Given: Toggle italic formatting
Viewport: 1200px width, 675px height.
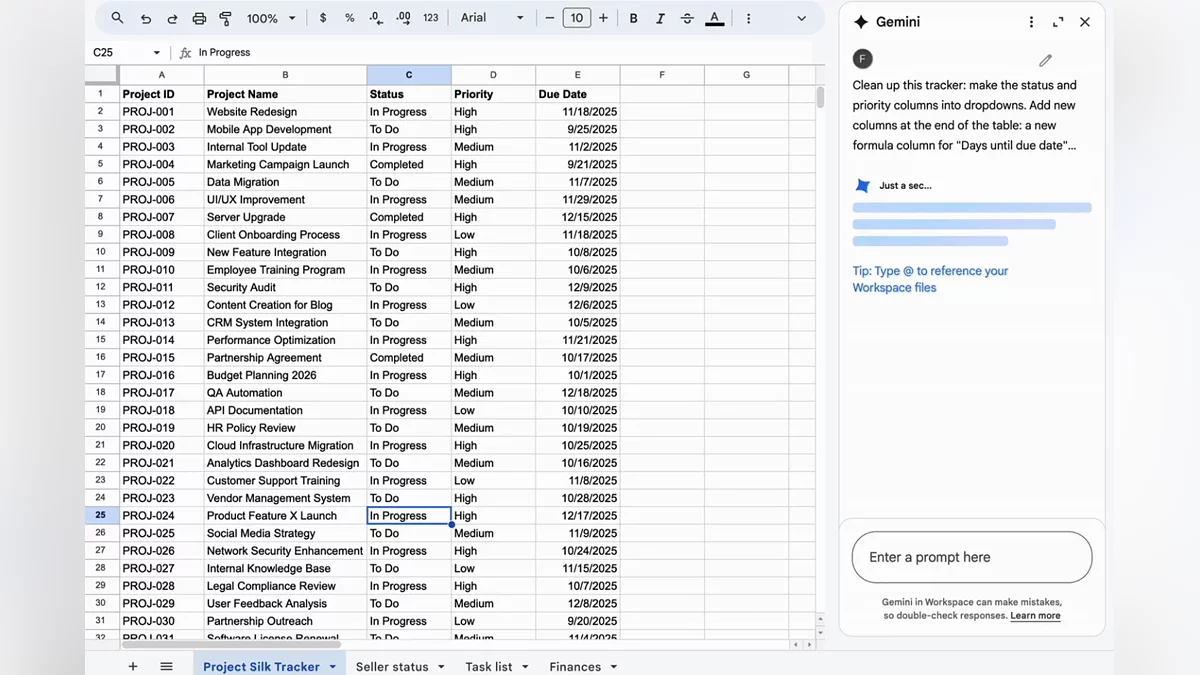Looking at the screenshot, I should tap(660, 18).
